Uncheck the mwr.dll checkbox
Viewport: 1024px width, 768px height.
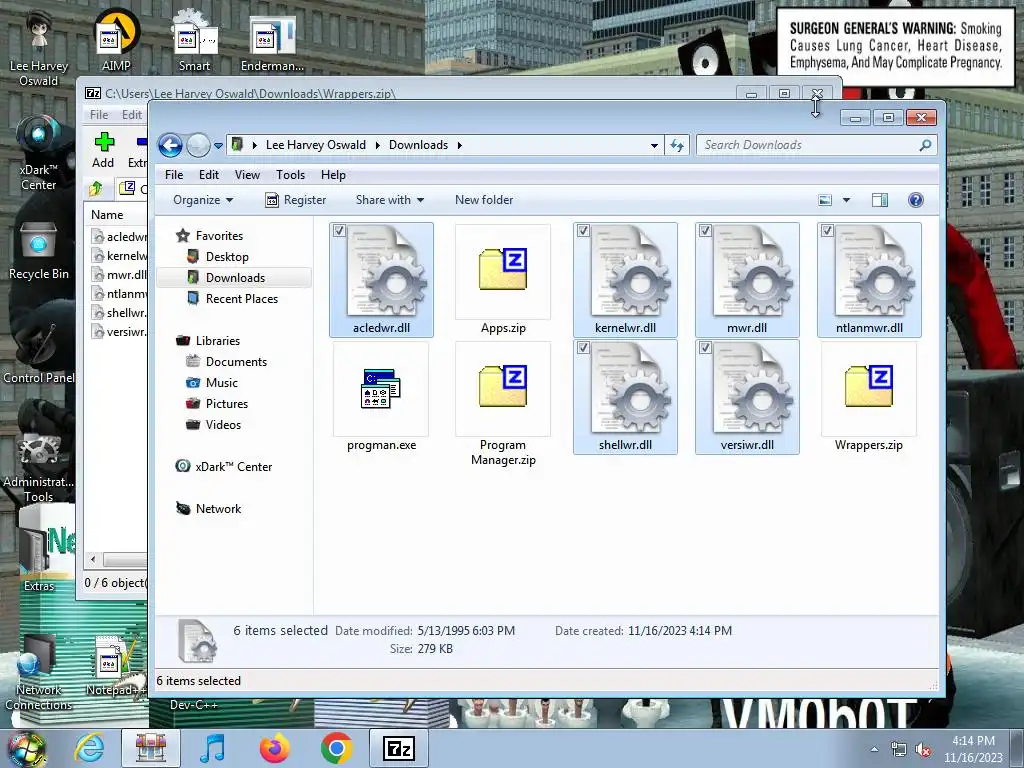705,231
